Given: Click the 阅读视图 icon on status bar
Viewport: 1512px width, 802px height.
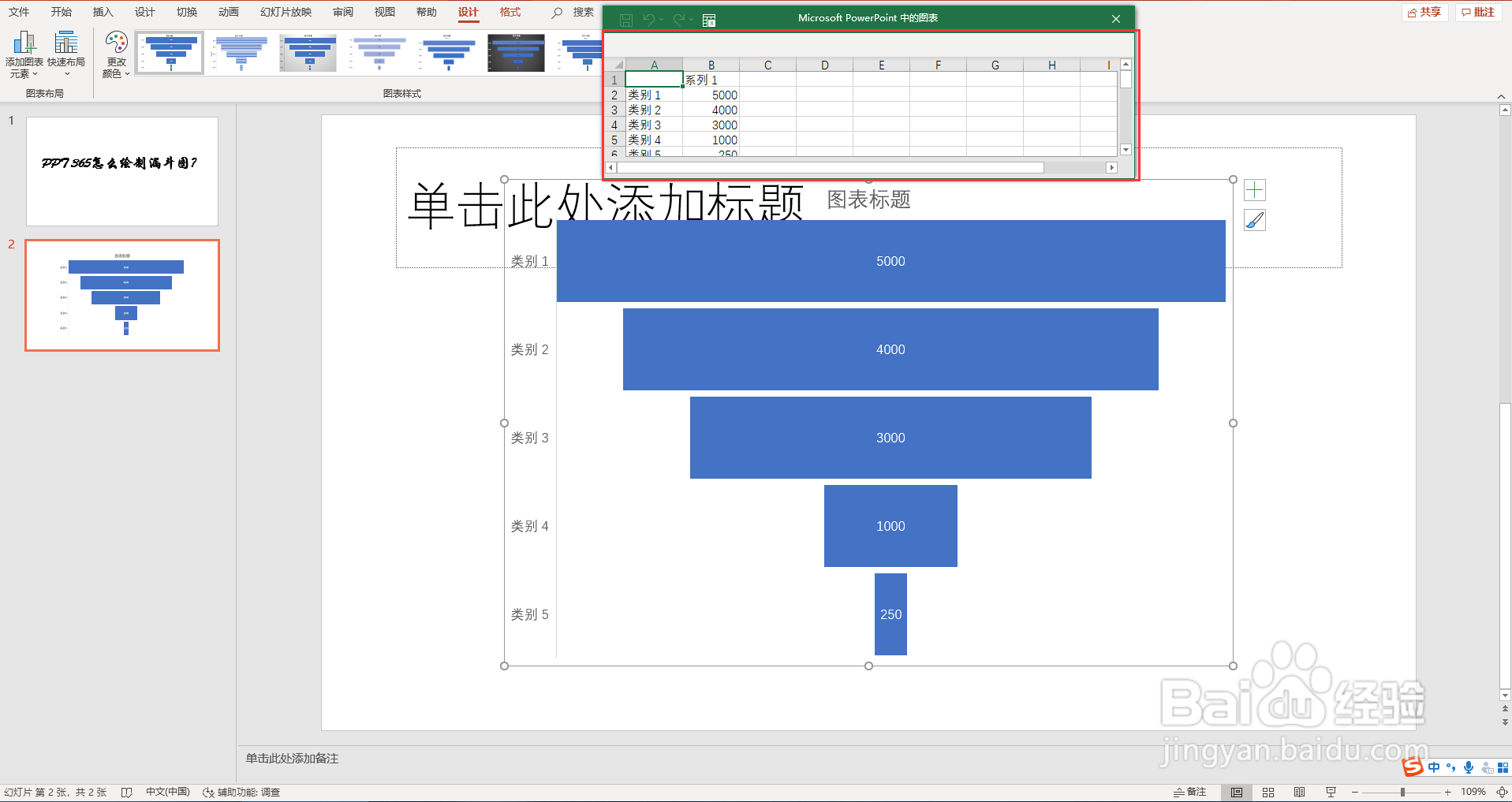Looking at the screenshot, I should (x=1300, y=792).
